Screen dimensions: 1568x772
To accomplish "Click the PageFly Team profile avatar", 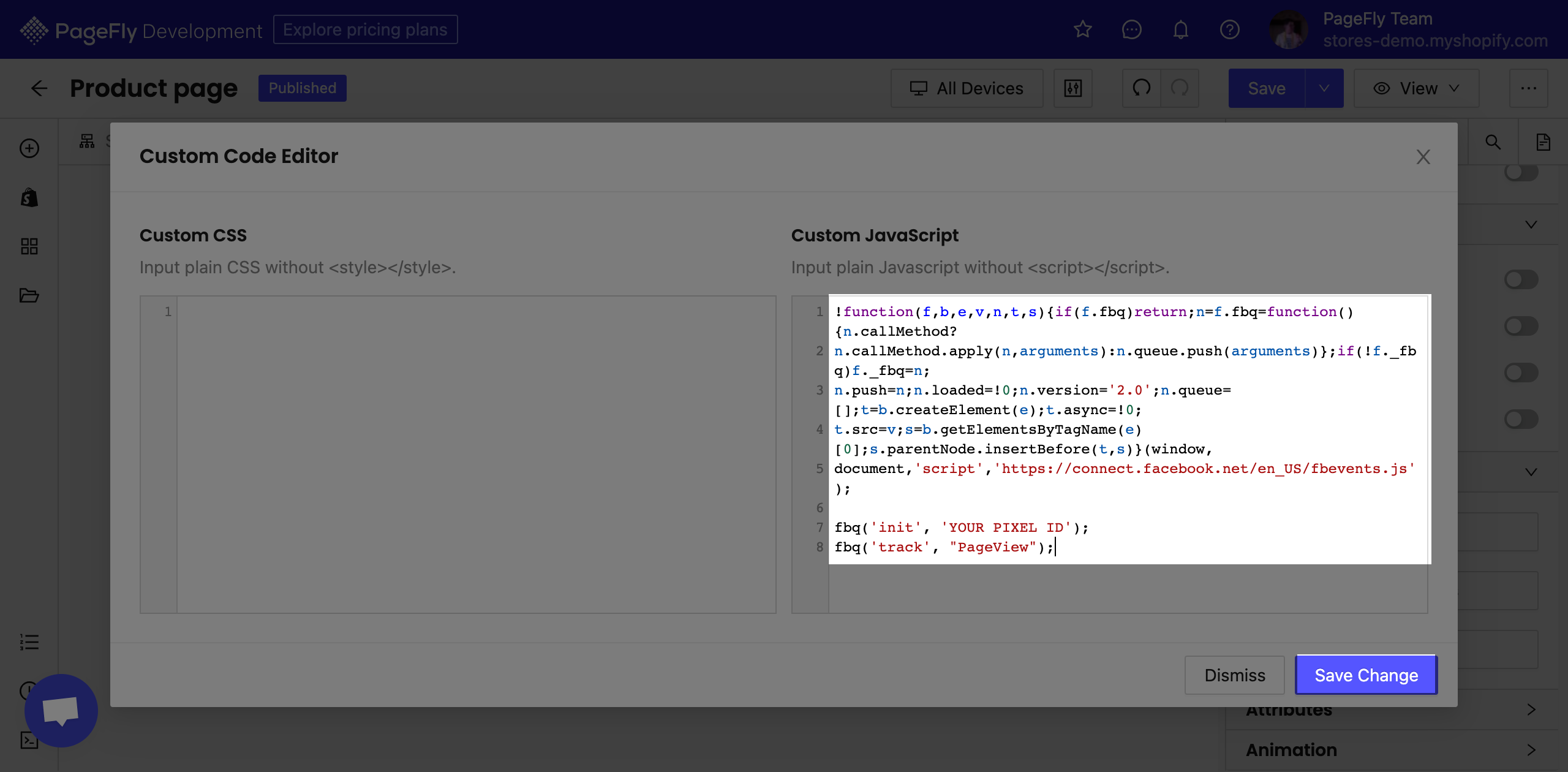I will tap(1287, 29).
